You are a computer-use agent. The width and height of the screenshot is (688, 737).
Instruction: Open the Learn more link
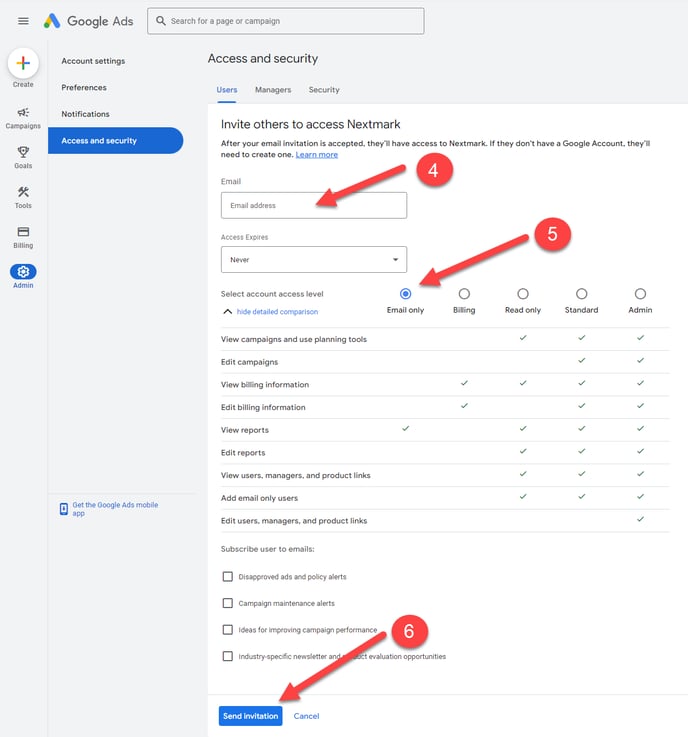pyautogui.click(x=317, y=155)
